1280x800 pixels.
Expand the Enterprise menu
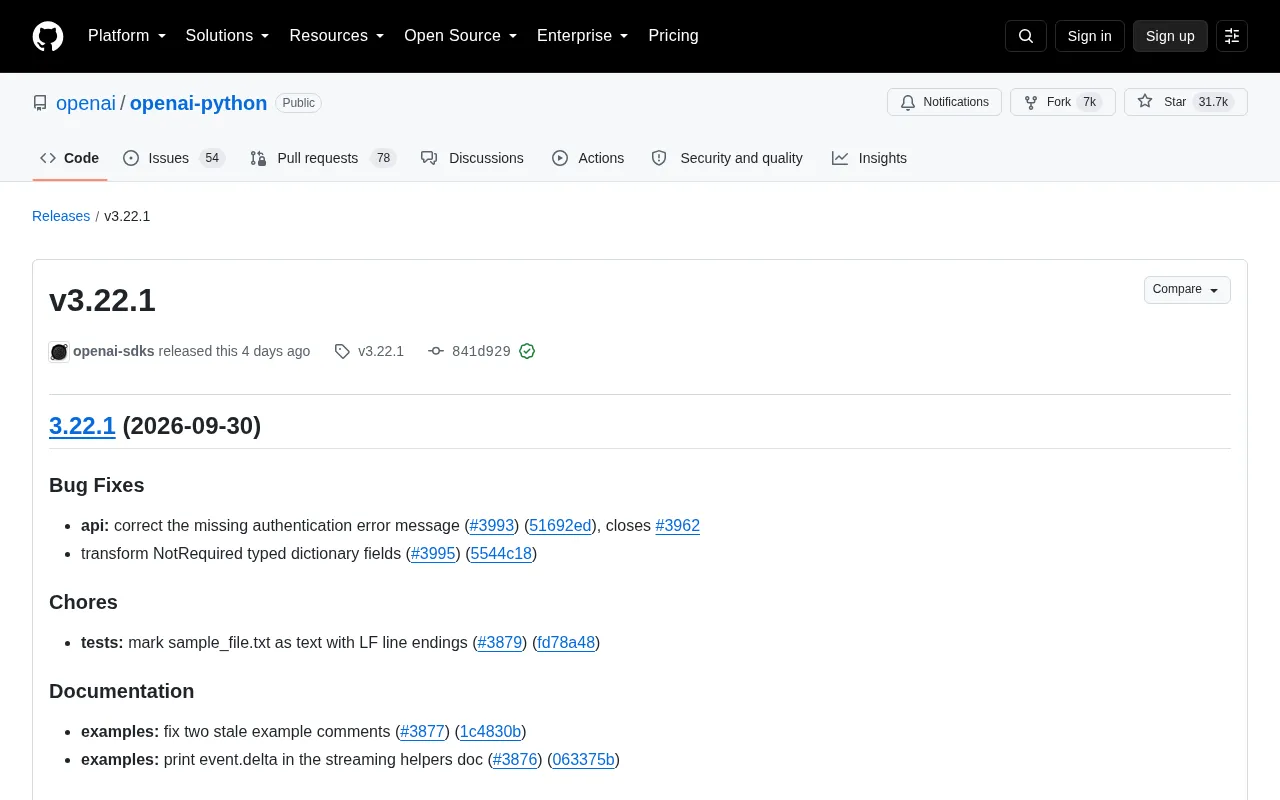point(583,36)
